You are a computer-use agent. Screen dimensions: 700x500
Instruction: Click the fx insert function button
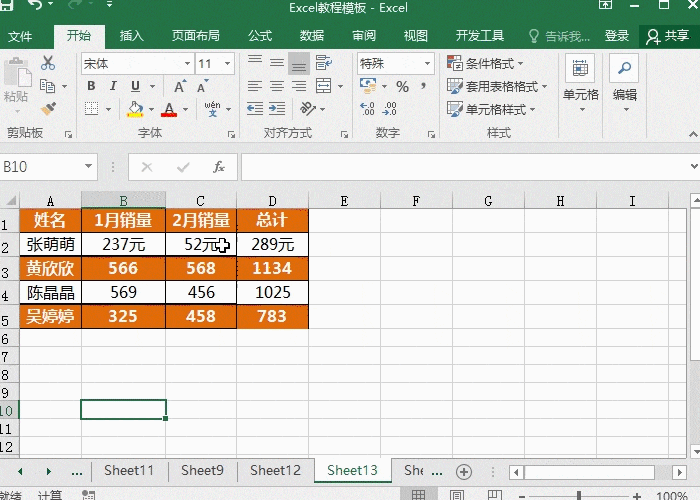click(x=218, y=167)
